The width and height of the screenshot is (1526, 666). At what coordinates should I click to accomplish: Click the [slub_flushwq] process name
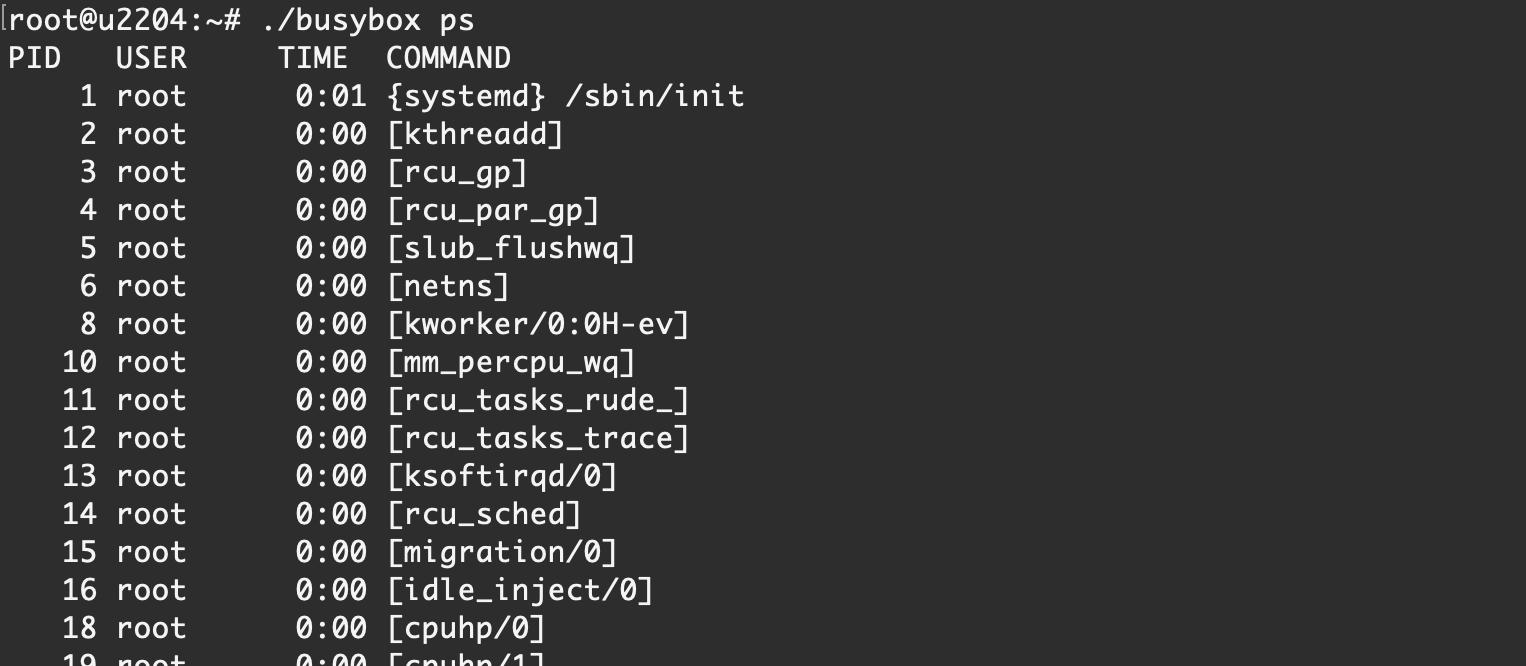pyautogui.click(x=511, y=248)
